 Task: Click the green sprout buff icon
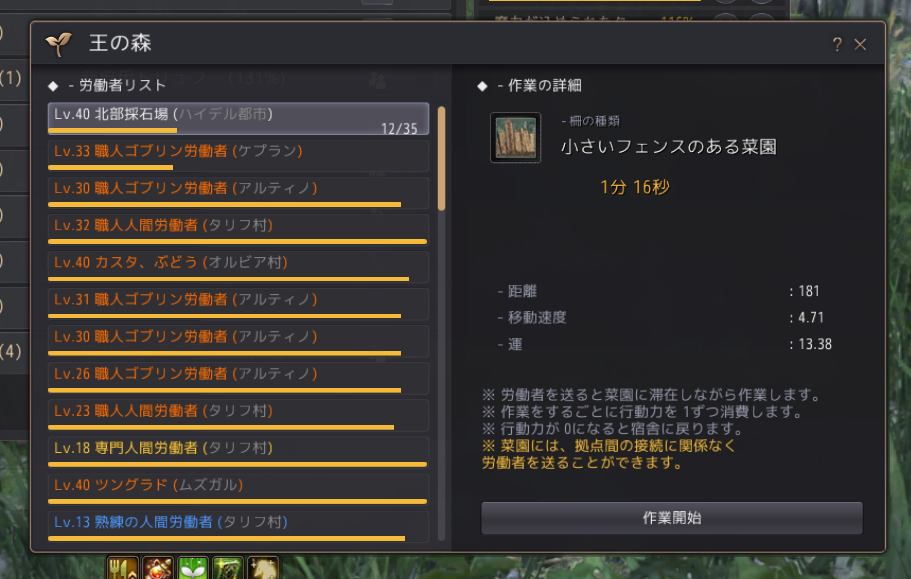point(192,567)
